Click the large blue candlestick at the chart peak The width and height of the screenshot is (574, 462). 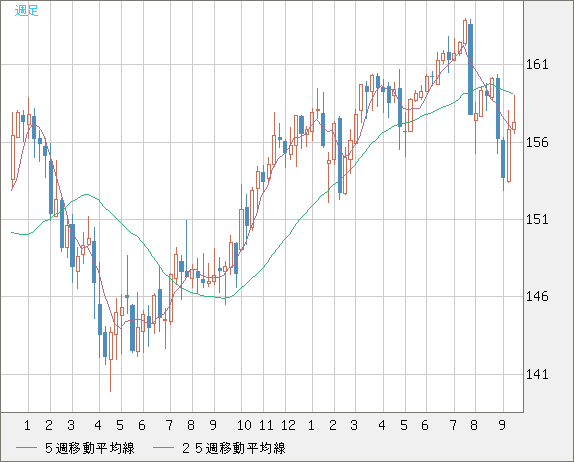tap(470, 69)
